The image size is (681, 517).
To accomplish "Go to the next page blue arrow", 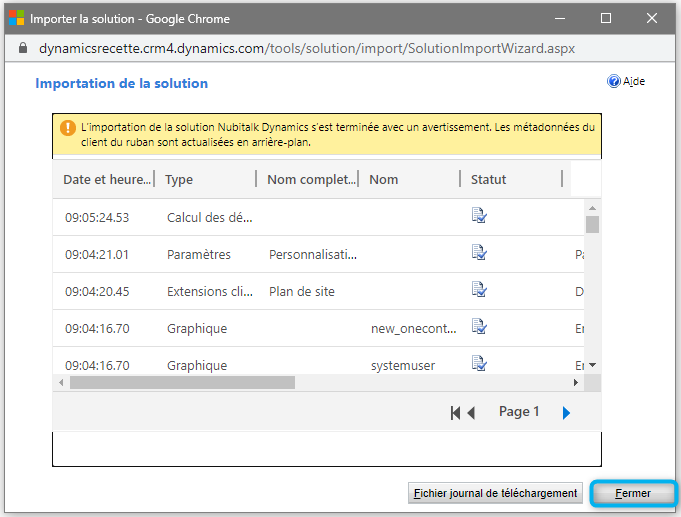I will pyautogui.click(x=566, y=413).
